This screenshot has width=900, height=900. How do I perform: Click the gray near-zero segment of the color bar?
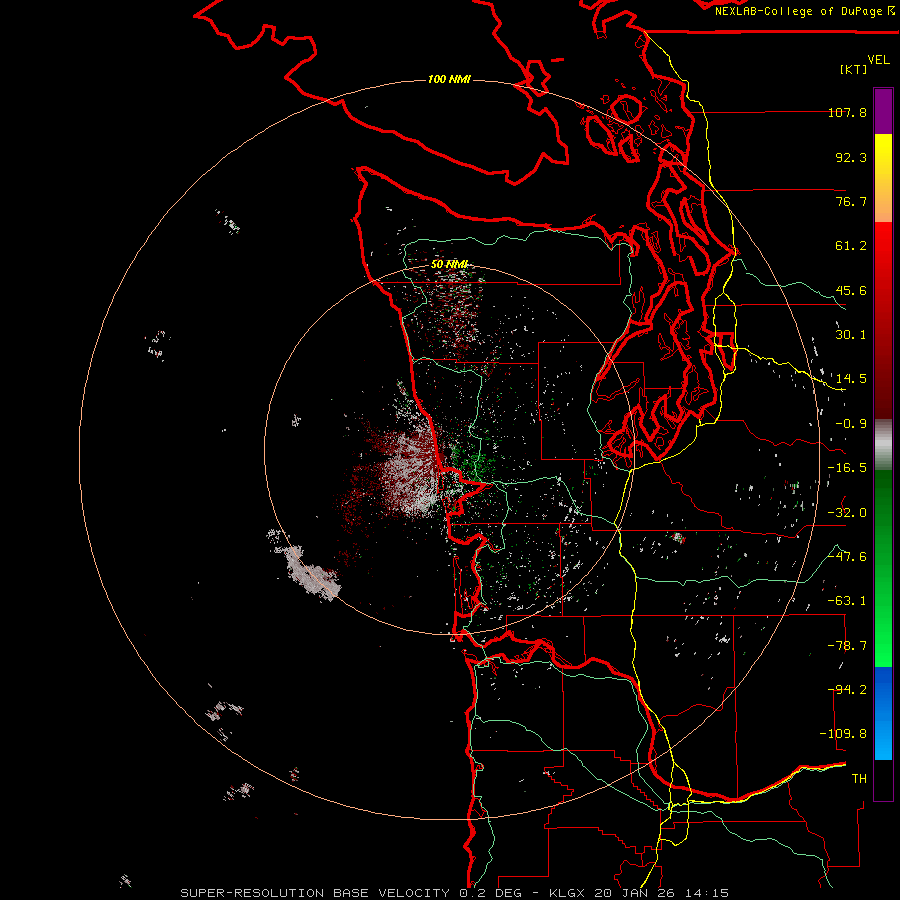tap(883, 445)
